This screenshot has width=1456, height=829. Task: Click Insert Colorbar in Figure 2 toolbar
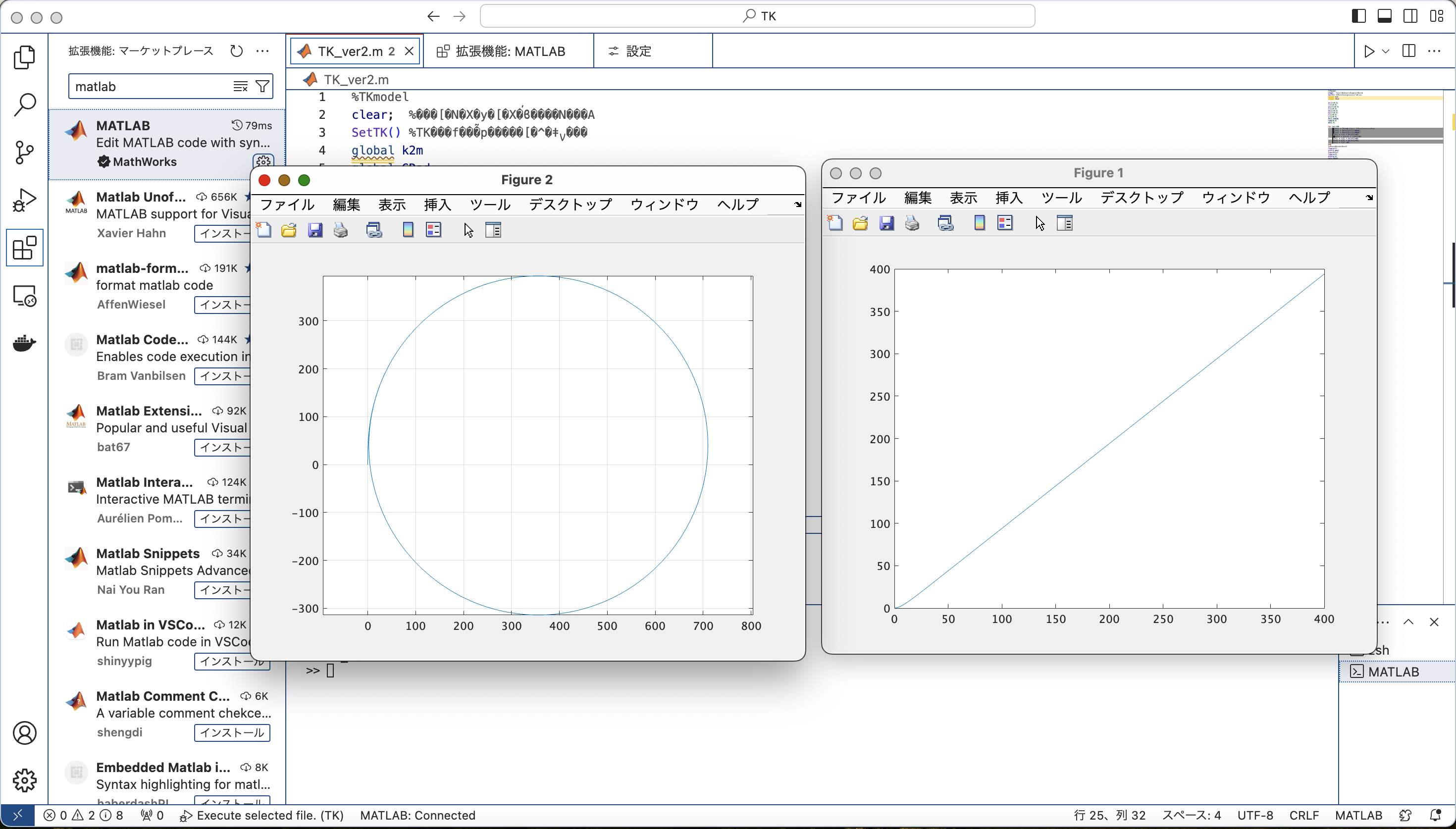click(x=408, y=230)
